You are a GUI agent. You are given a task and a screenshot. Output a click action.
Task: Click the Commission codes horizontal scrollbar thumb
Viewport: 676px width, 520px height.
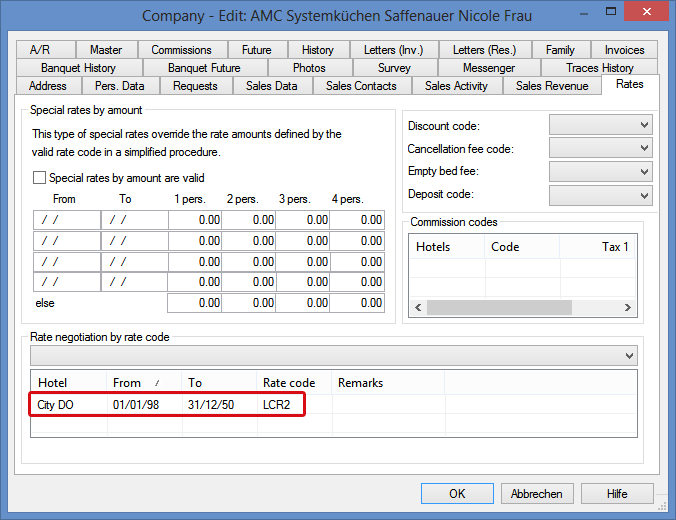pyautogui.click(x=499, y=307)
